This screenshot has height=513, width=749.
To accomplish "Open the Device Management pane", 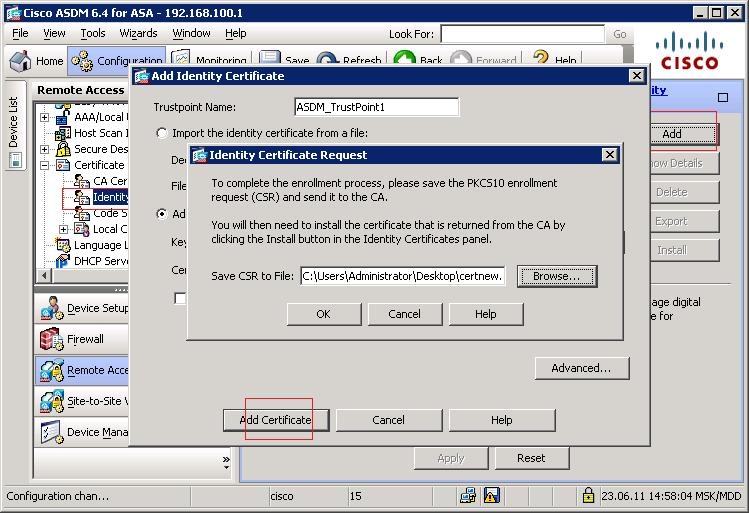I will (x=82, y=432).
